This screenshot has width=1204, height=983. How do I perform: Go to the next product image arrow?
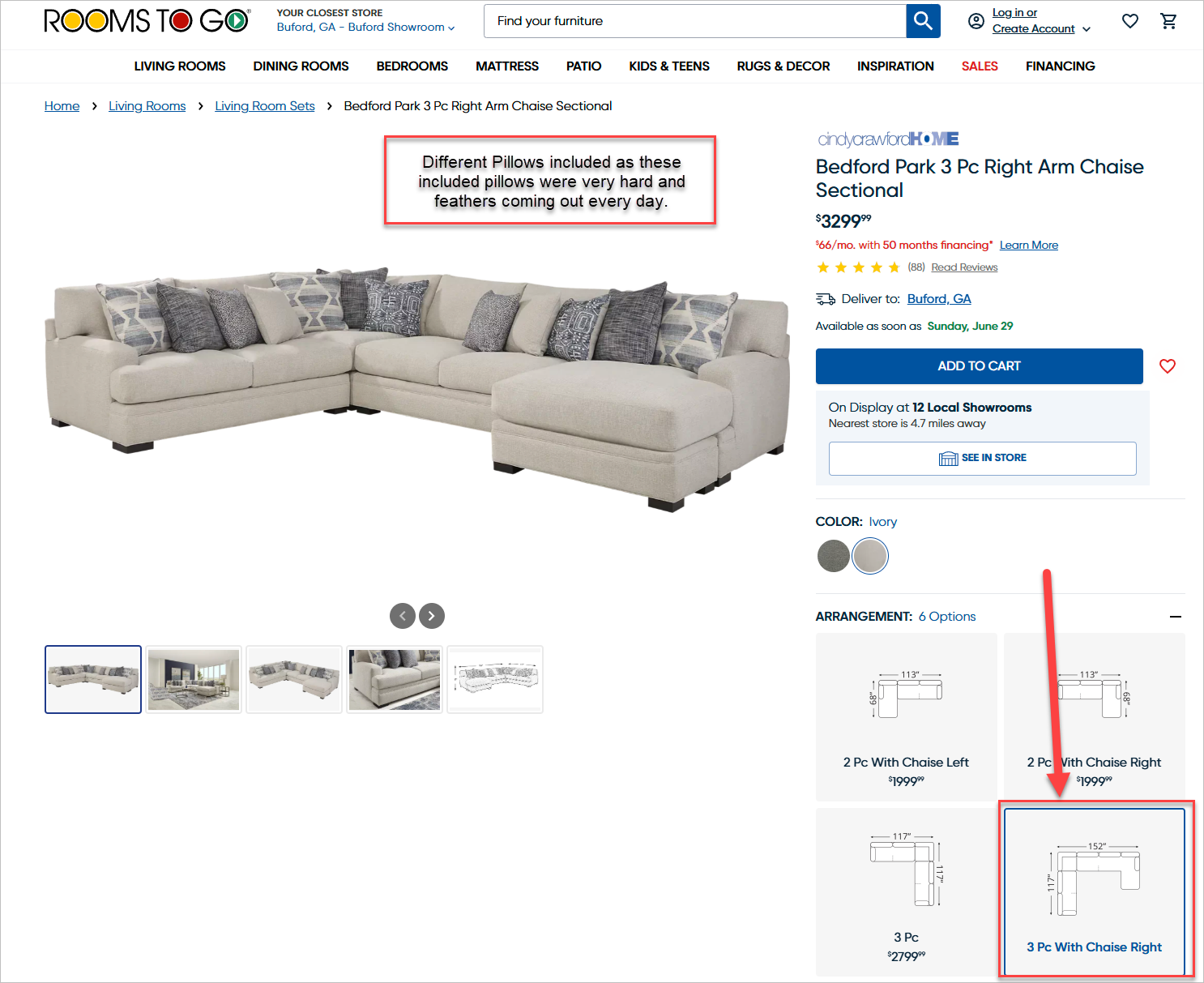click(432, 616)
